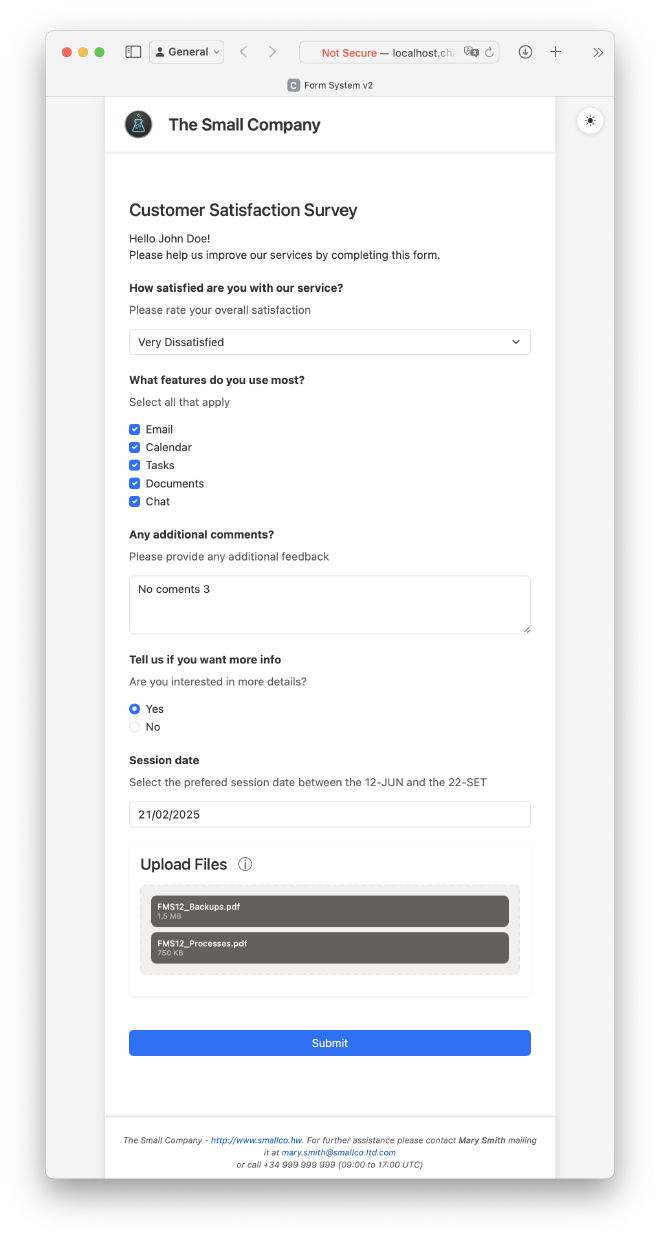Screen dimensions: 660x1239
Task: Click the info icon next to Upload Files
Action: (x=245, y=864)
